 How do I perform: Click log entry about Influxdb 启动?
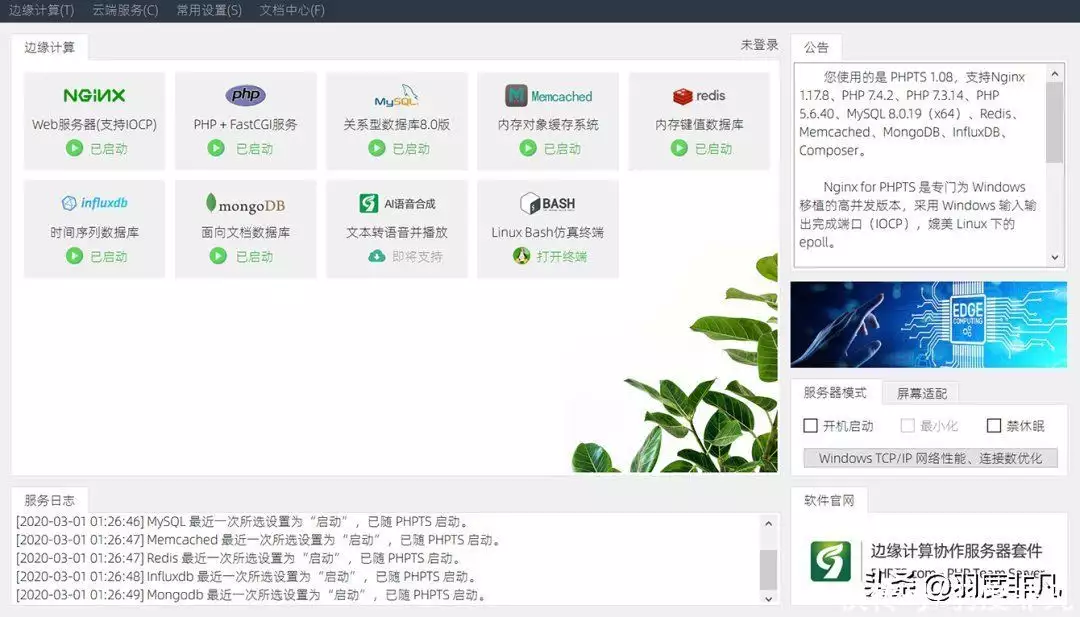(247, 576)
